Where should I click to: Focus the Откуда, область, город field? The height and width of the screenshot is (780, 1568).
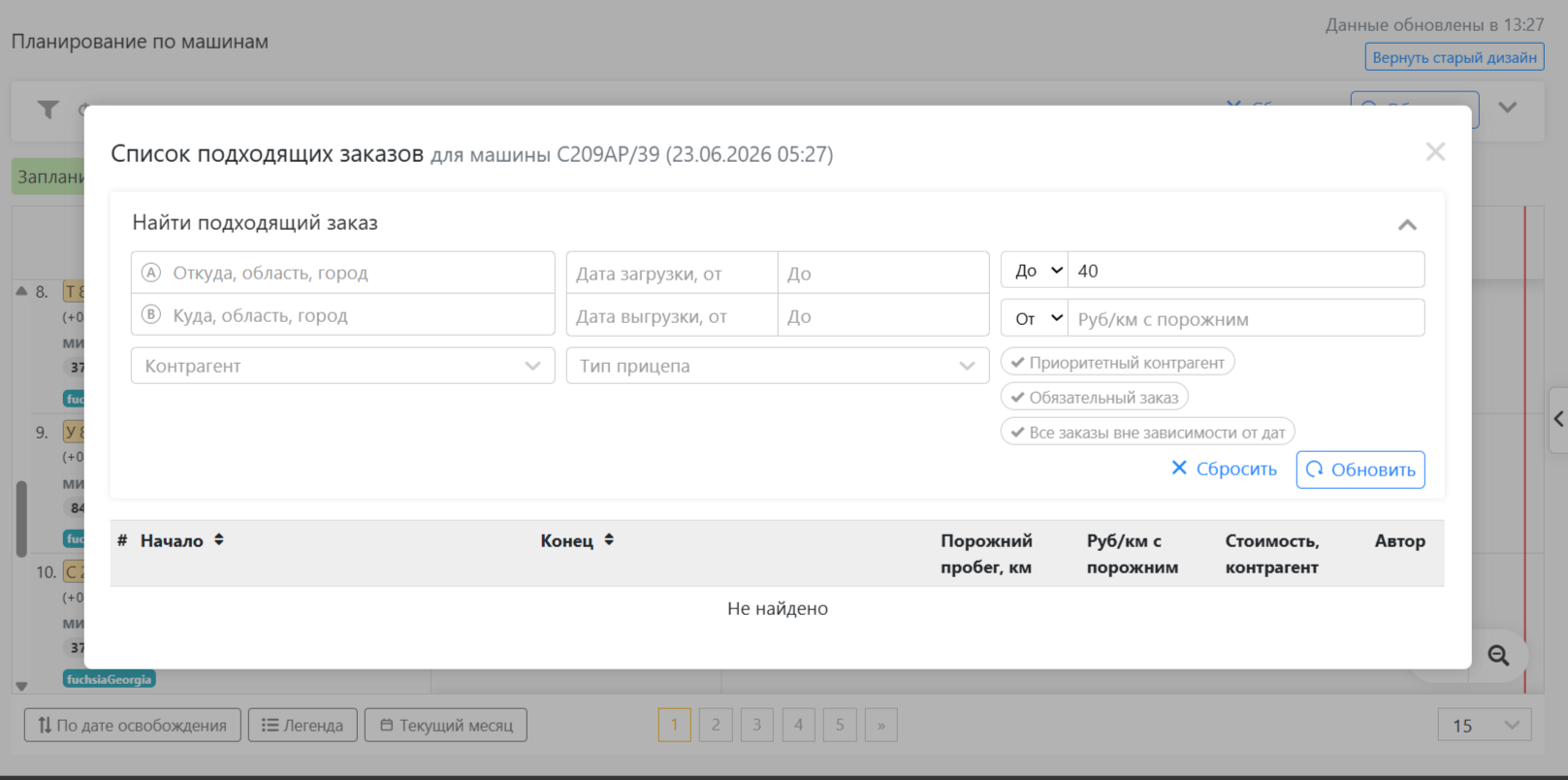(x=342, y=273)
